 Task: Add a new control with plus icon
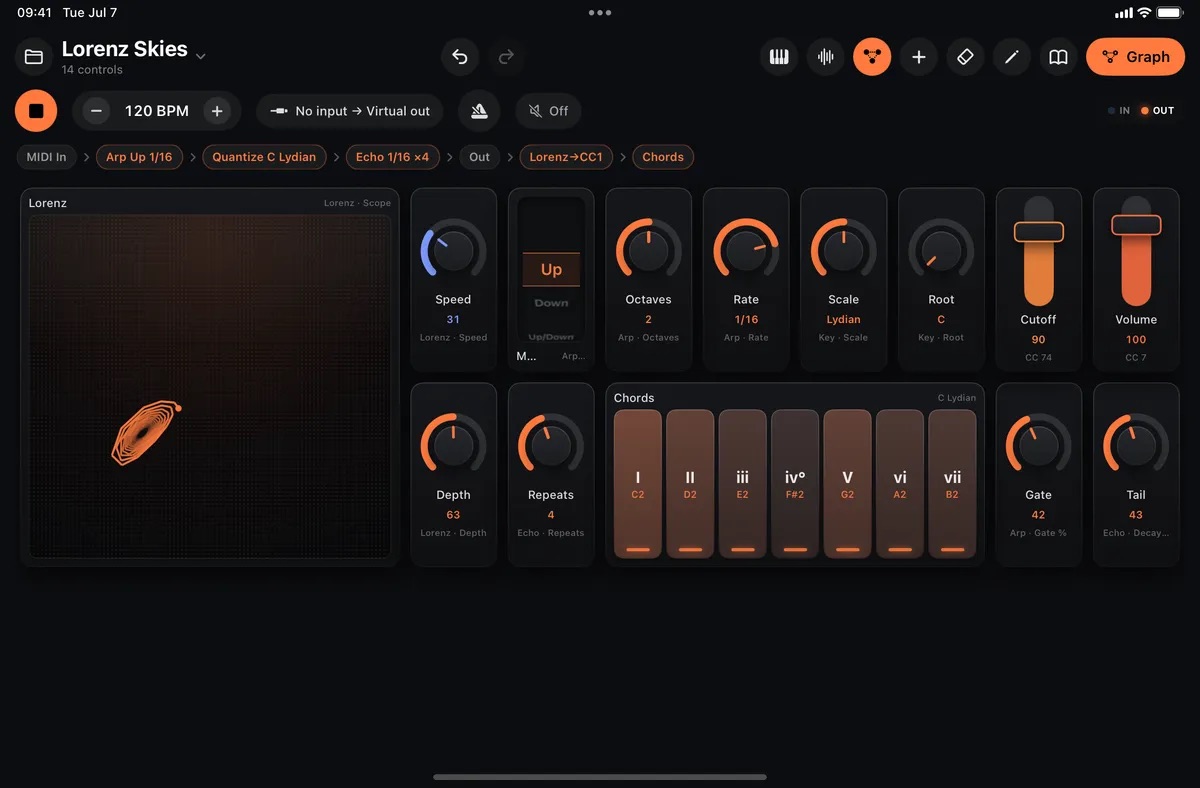[x=919, y=57]
